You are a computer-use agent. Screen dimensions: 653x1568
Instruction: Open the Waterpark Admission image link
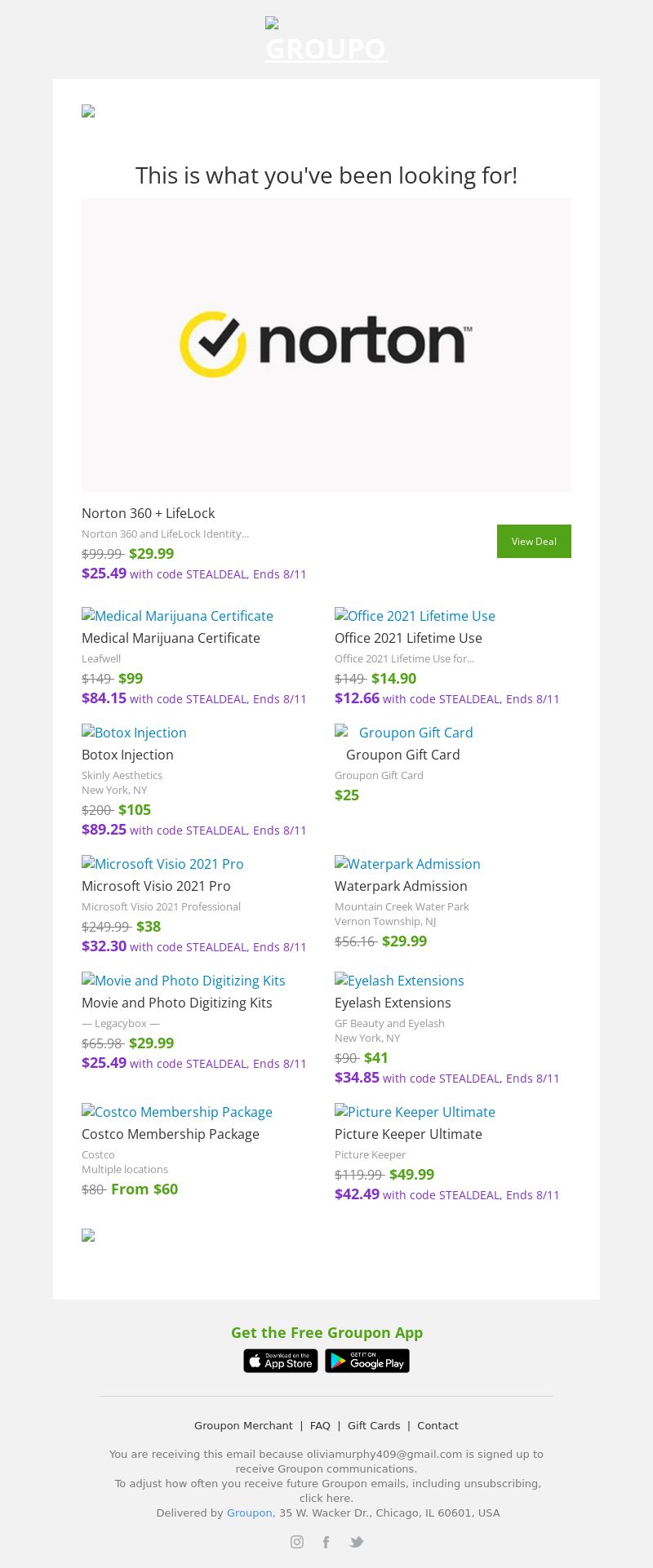click(x=407, y=864)
